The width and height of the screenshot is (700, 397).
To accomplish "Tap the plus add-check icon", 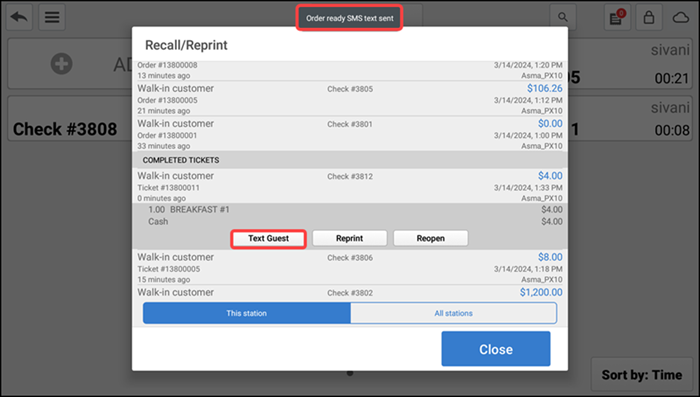I will 62,63.
